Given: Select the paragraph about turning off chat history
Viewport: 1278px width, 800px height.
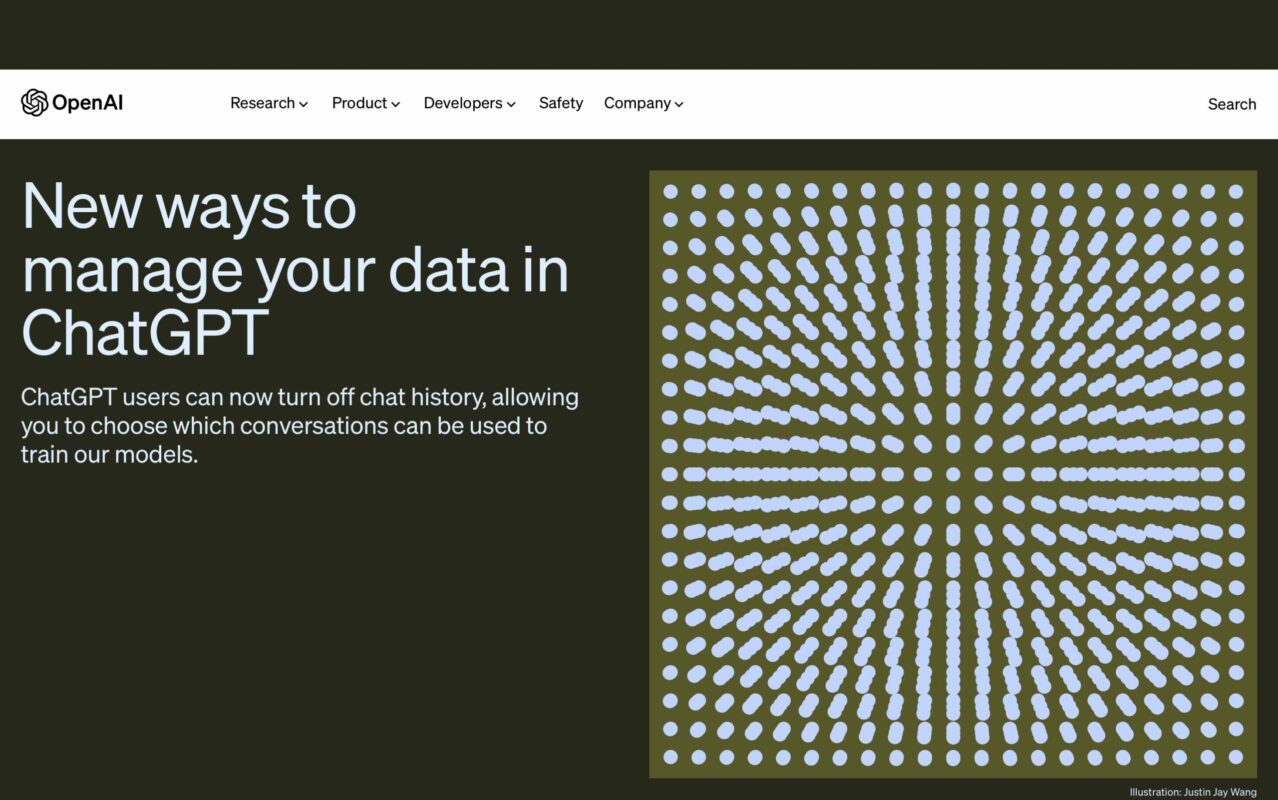Looking at the screenshot, I should pyautogui.click(x=300, y=425).
